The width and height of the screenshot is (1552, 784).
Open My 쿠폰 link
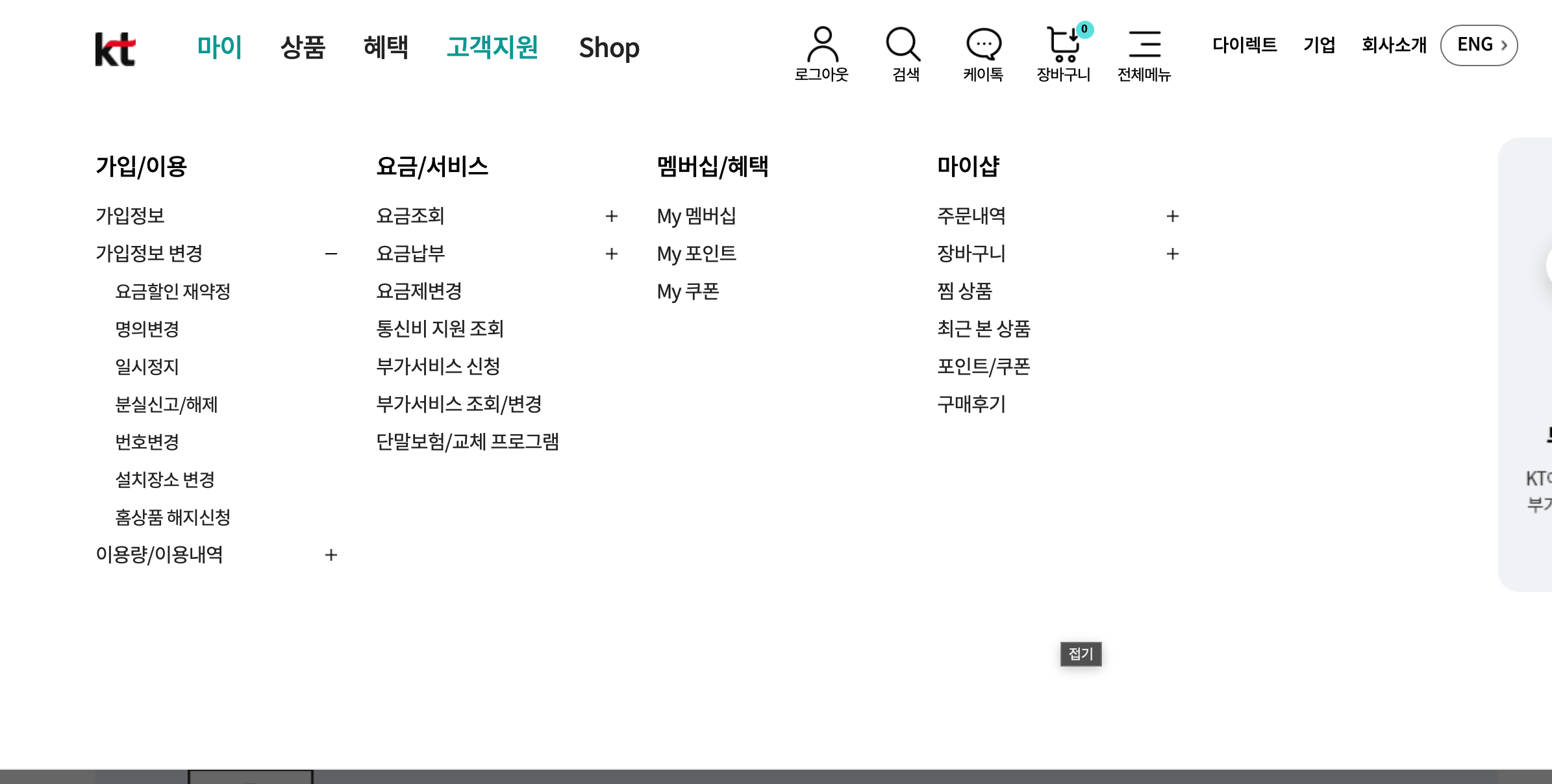pos(688,291)
